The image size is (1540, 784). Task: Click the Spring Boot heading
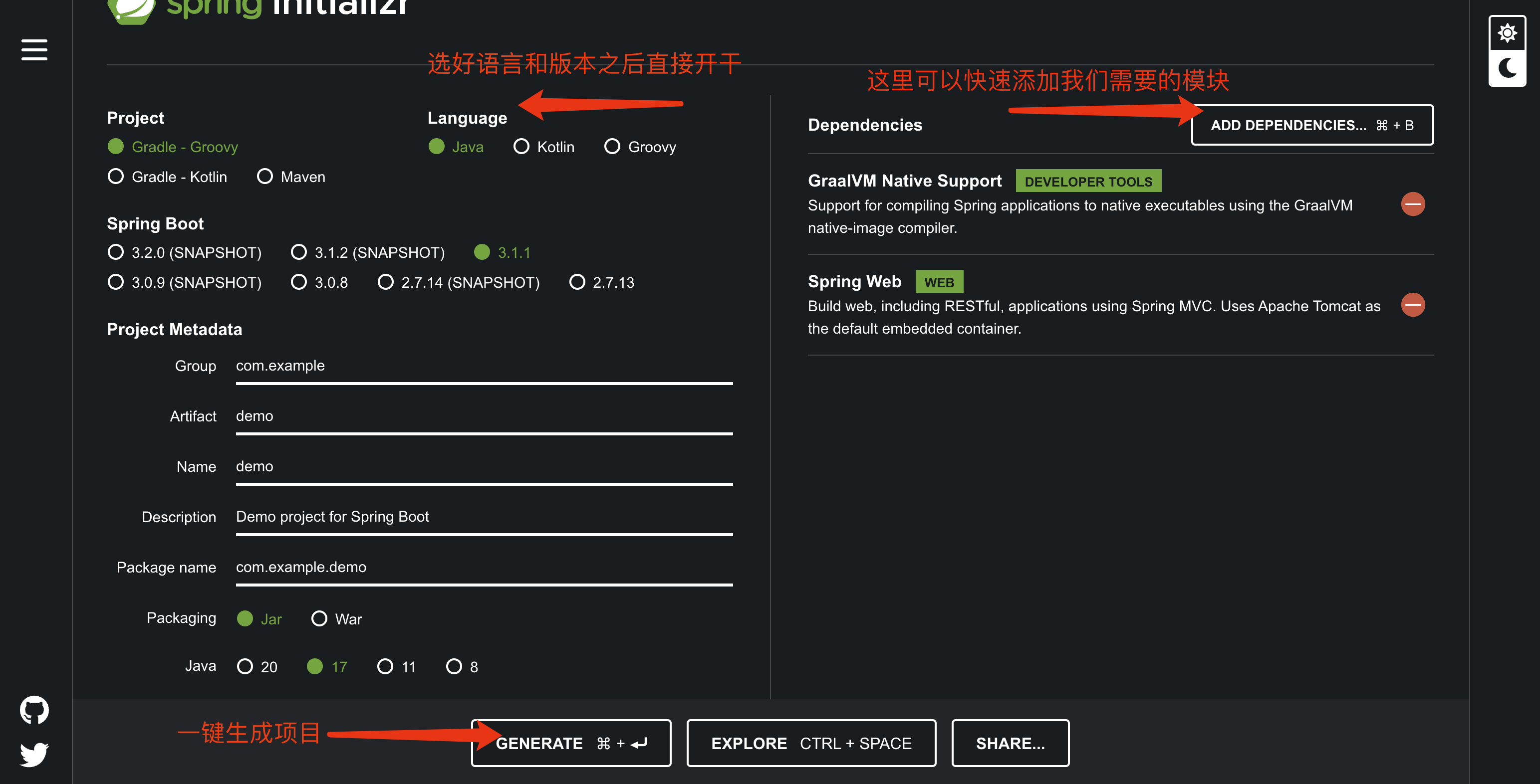[x=155, y=224]
